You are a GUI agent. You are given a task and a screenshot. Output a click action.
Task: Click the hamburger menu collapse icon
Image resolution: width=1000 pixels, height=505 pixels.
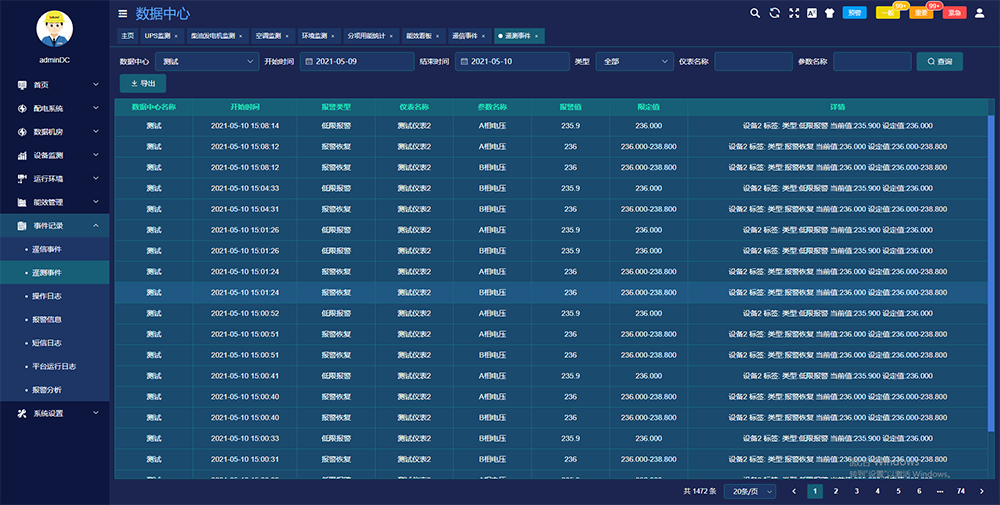(123, 14)
